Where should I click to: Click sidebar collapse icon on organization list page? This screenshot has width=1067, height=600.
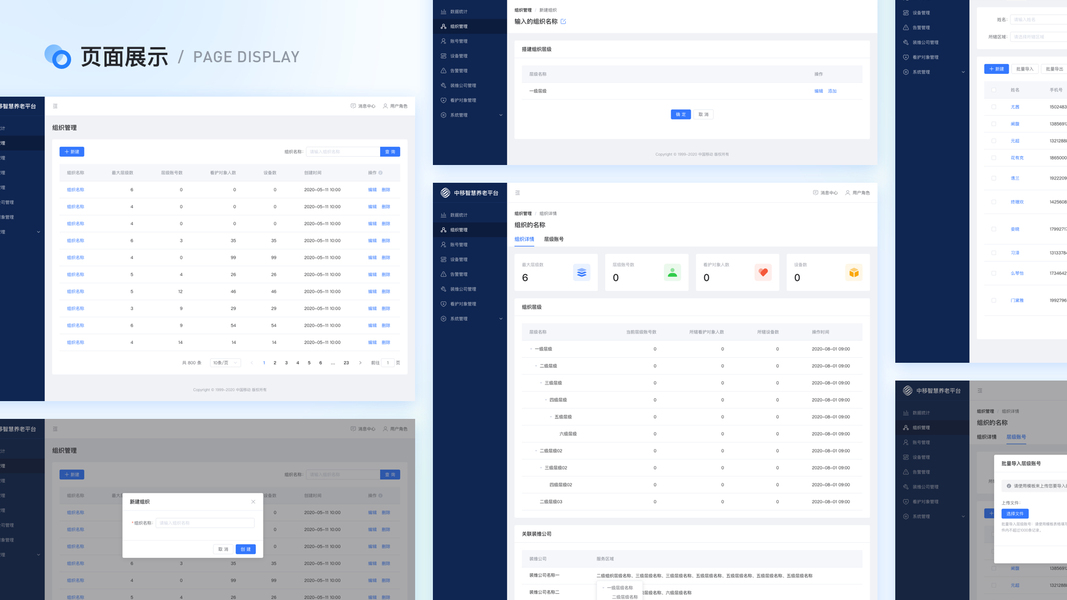[56, 106]
